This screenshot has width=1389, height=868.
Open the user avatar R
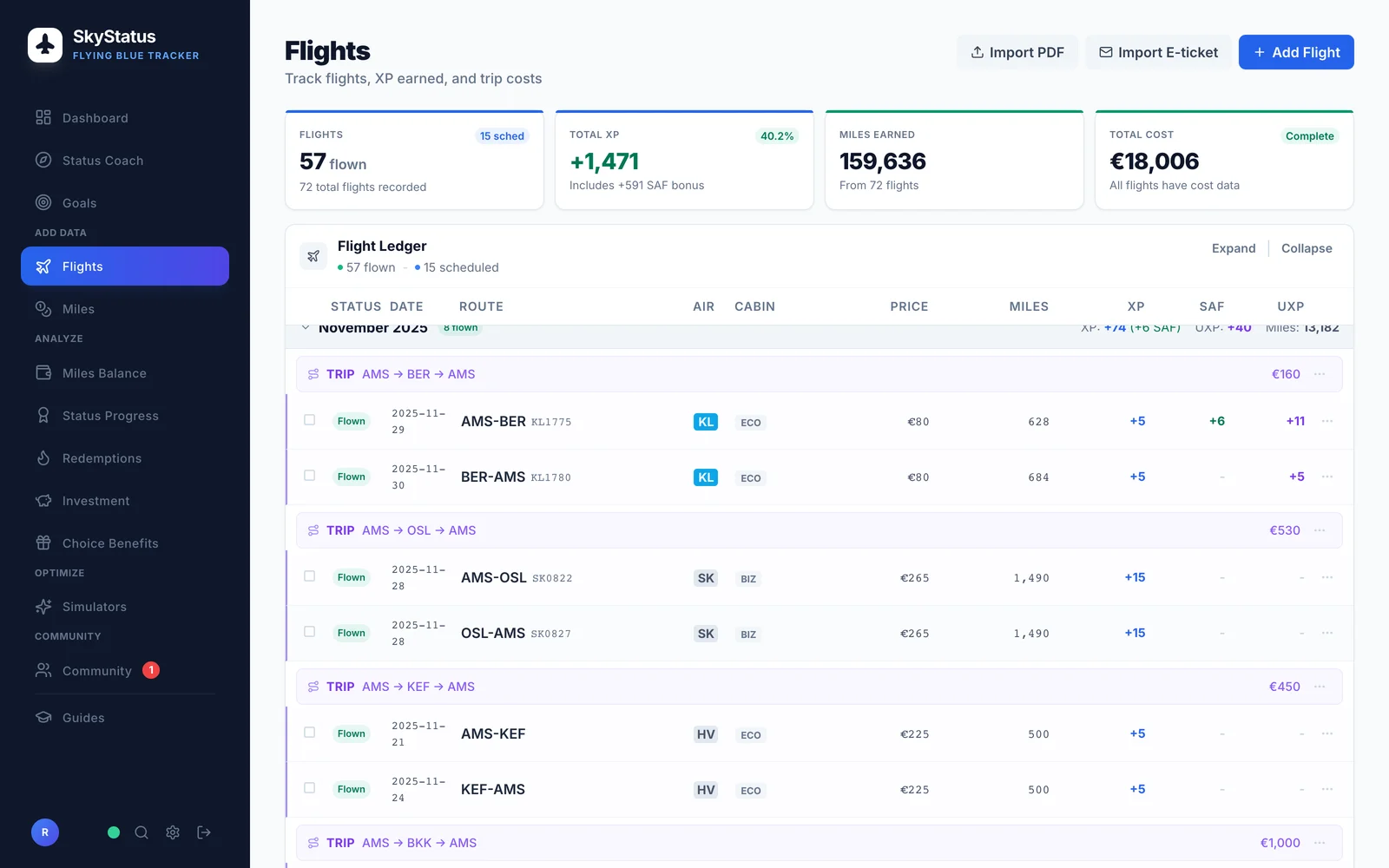coord(45,832)
